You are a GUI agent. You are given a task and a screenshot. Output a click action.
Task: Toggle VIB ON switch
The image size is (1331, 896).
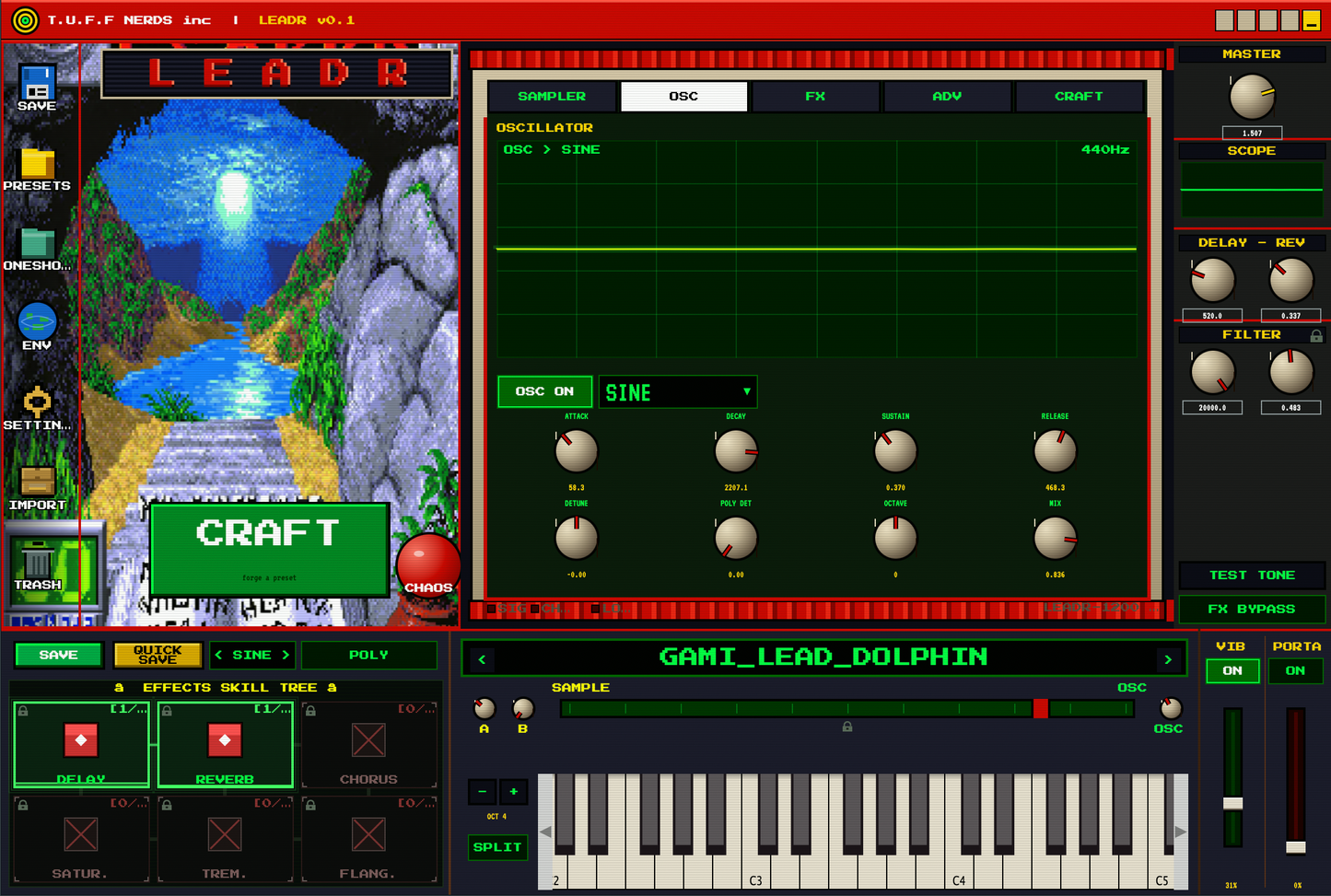pos(1232,671)
